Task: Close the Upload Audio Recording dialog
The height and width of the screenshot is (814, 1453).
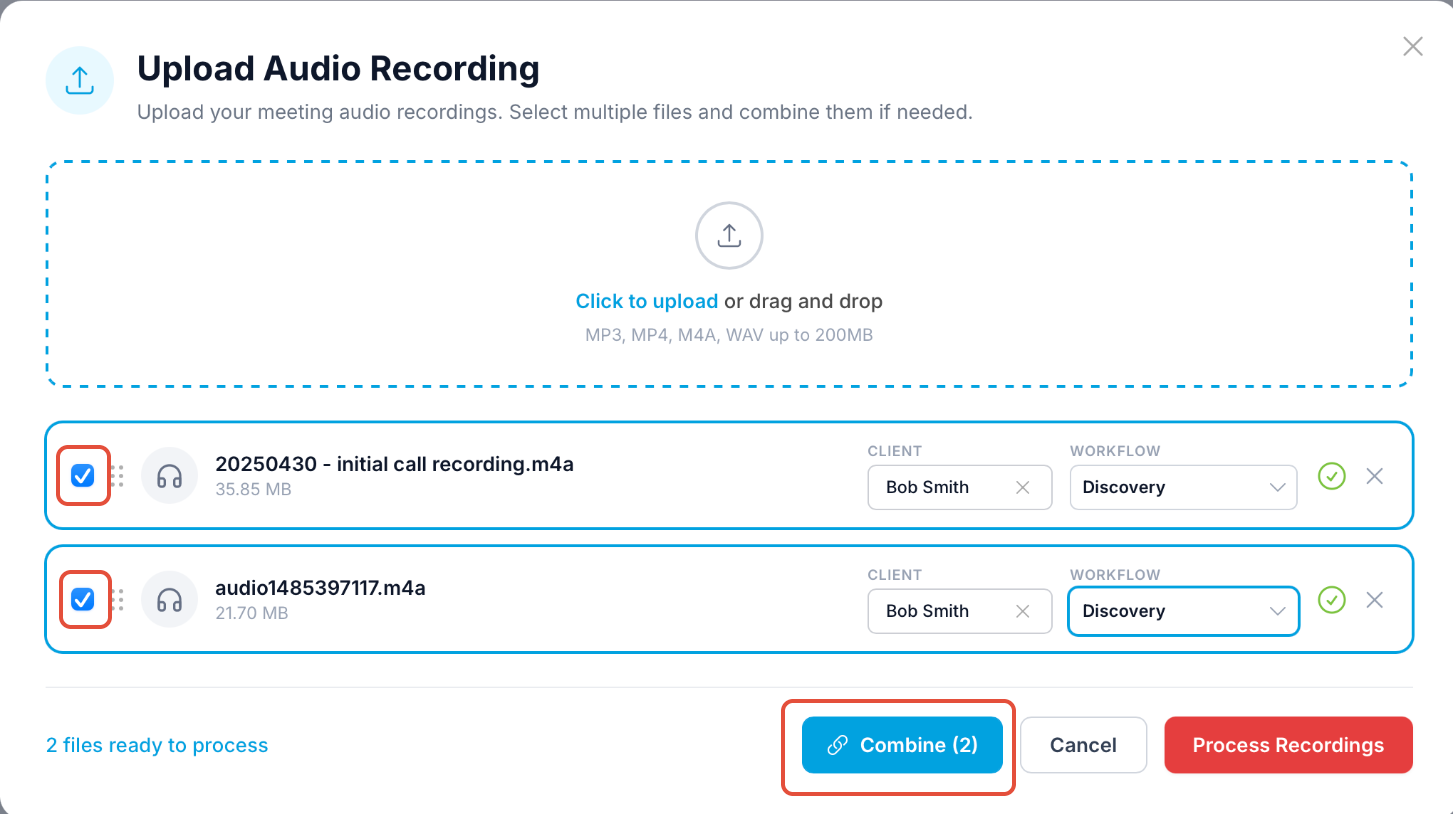Action: point(1412,47)
